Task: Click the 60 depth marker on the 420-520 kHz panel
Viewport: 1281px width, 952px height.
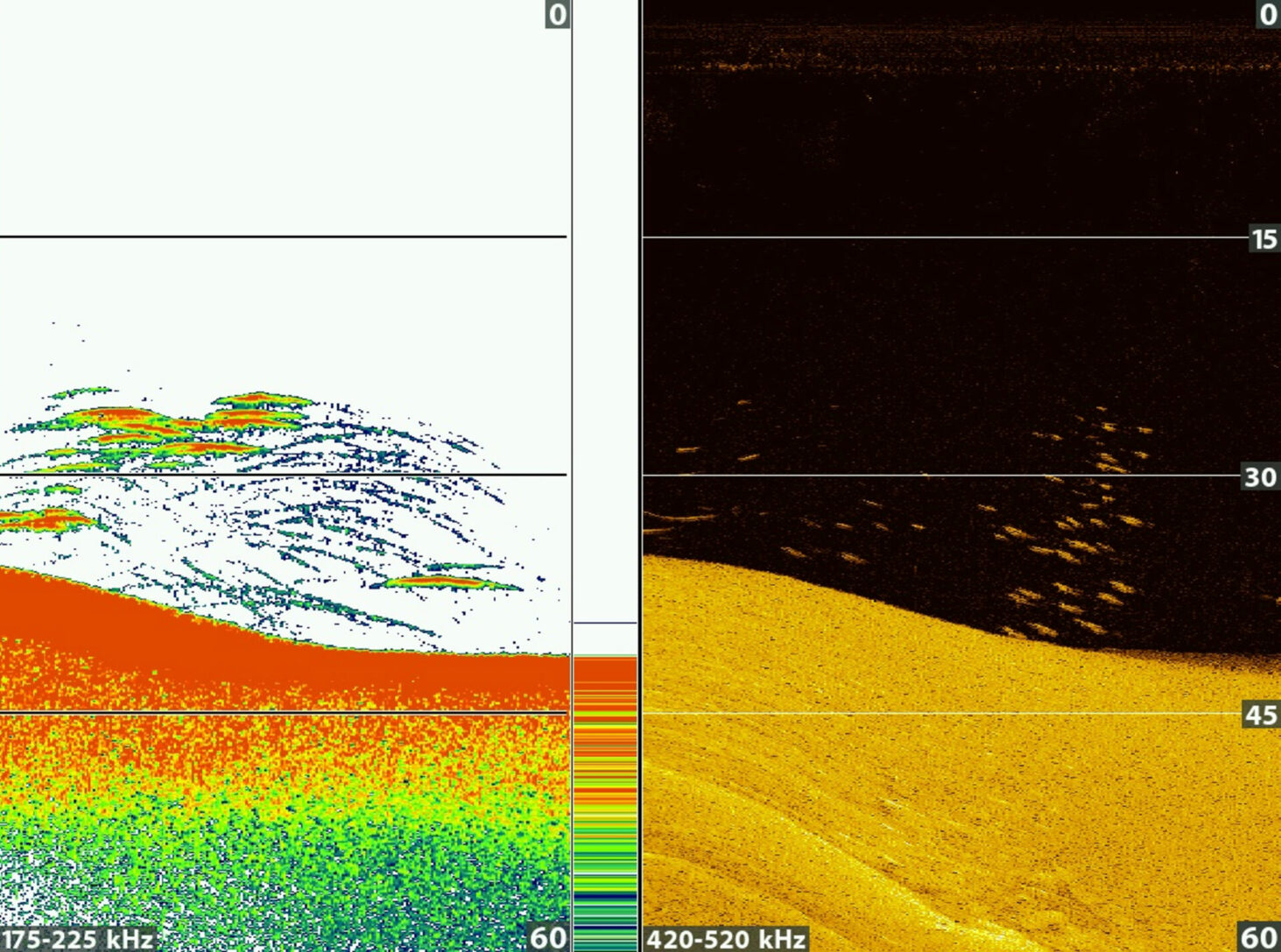Action: pos(1258,937)
